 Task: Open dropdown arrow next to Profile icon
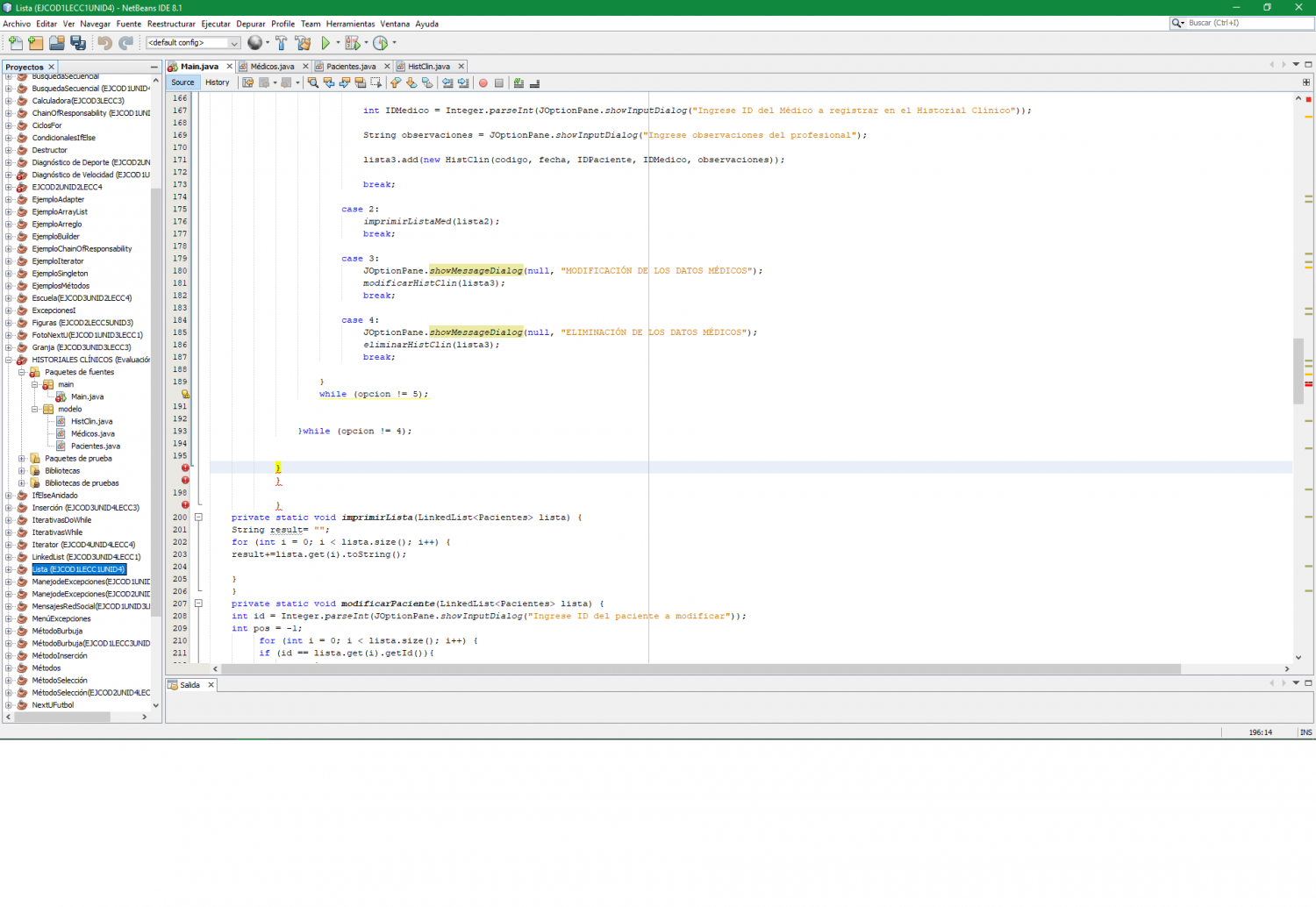[394, 42]
